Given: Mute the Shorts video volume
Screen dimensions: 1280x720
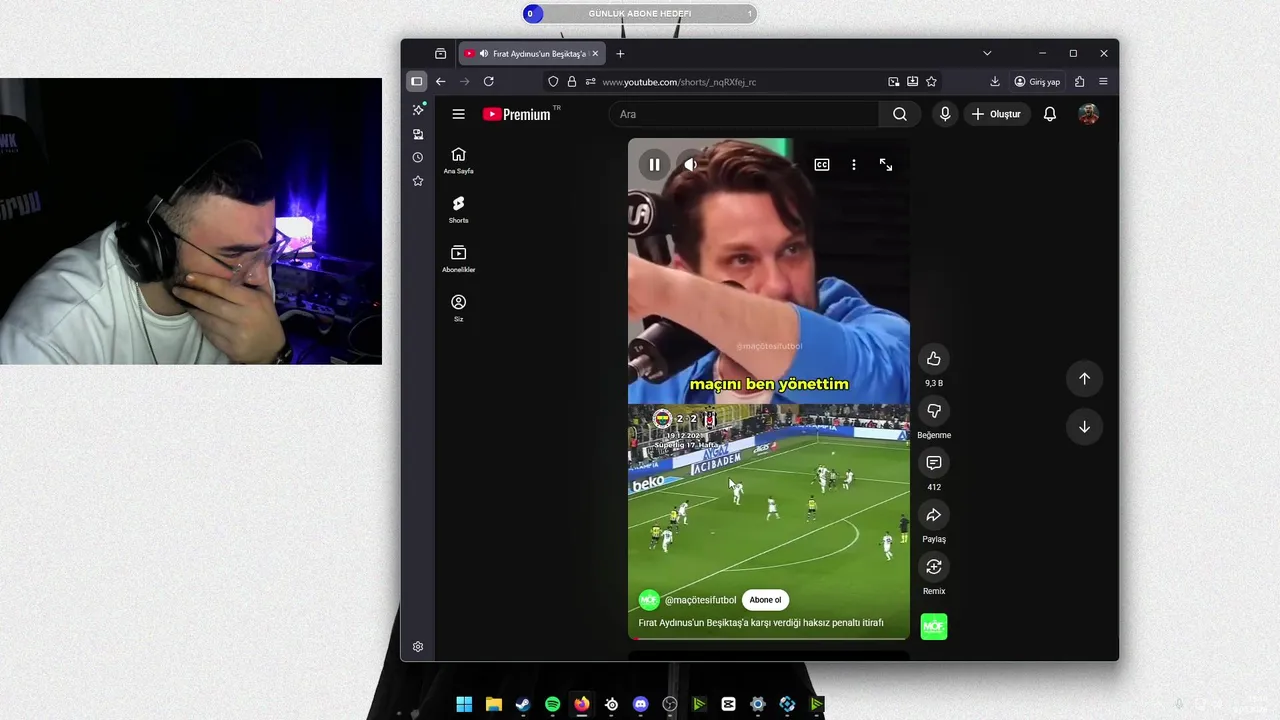Looking at the screenshot, I should 690,165.
